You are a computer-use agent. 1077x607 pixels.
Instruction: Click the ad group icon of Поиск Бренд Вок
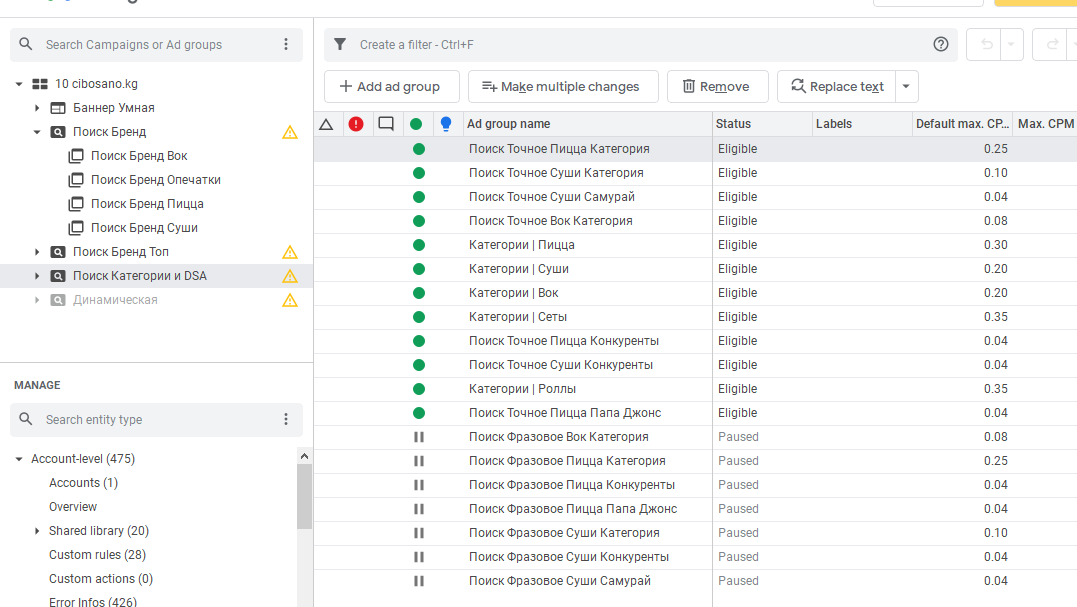click(76, 156)
